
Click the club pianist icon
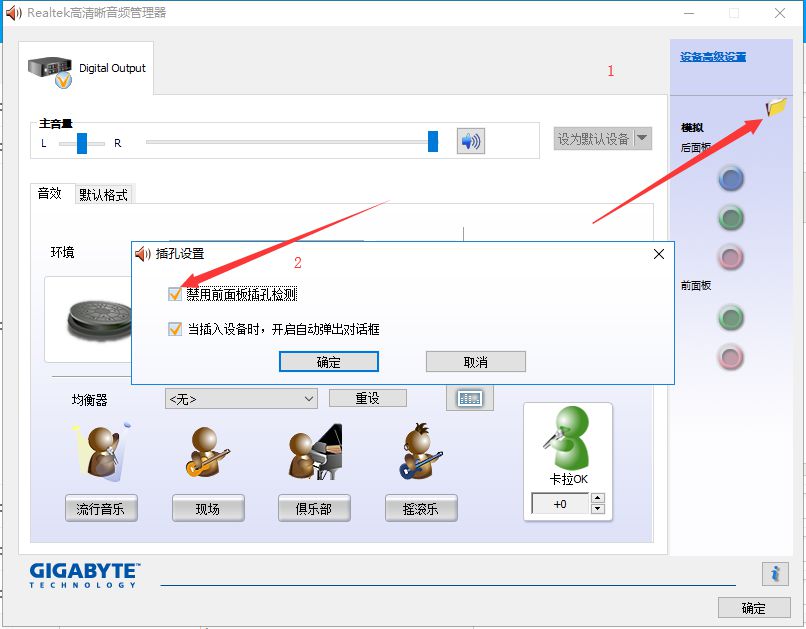(315, 452)
